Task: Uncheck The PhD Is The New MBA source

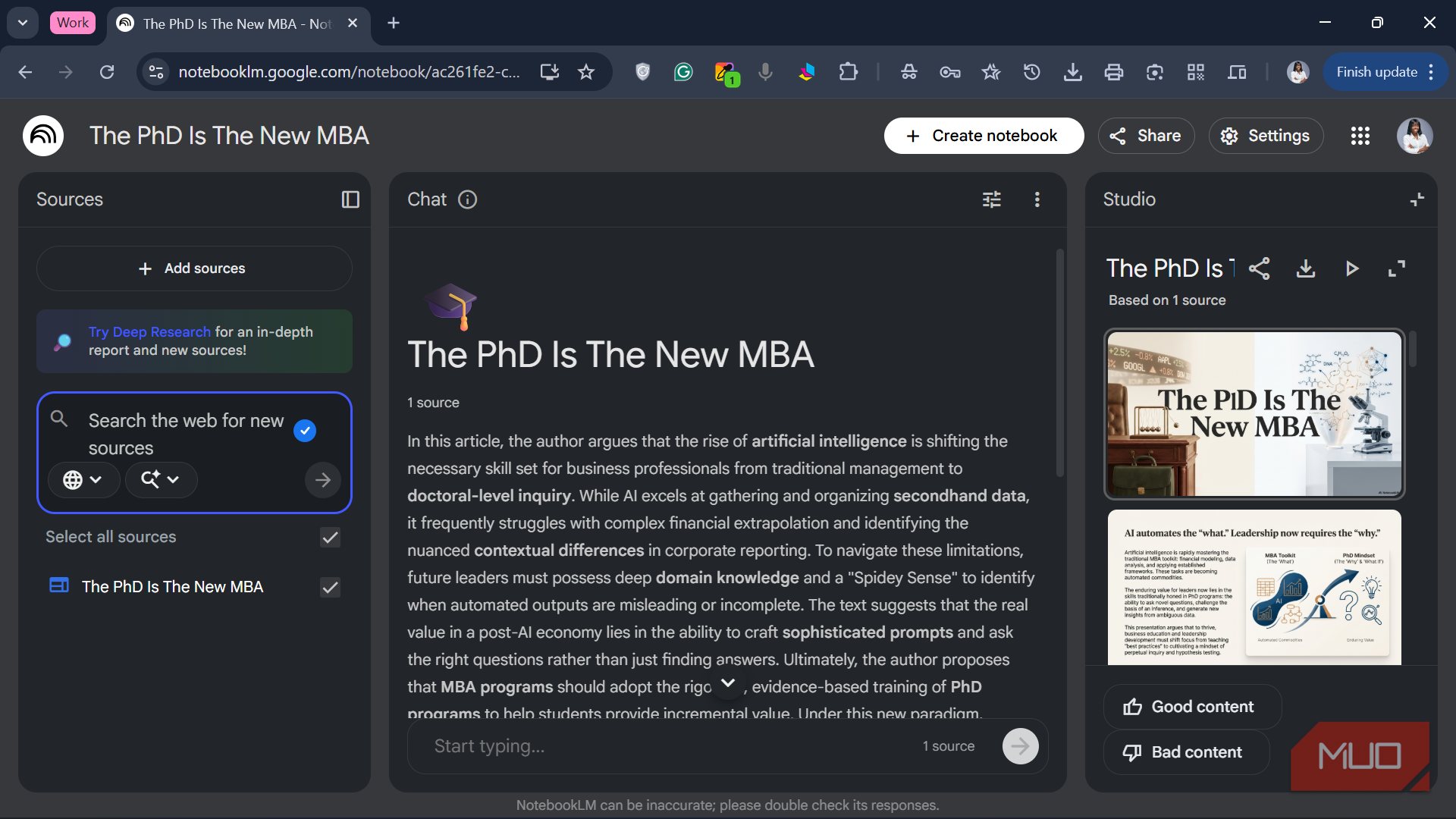Action: [x=330, y=588]
